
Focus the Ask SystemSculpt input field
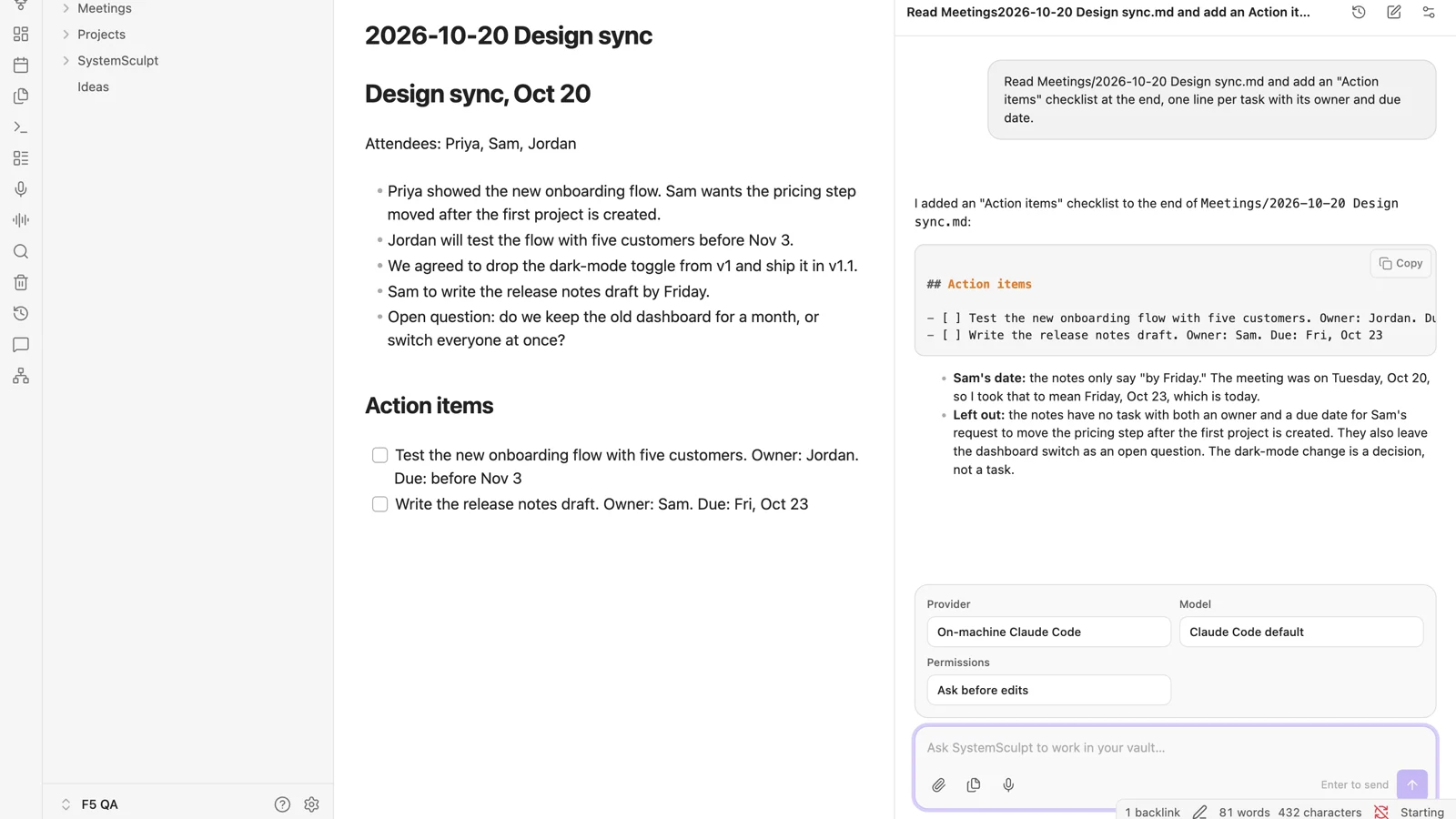point(1175,748)
